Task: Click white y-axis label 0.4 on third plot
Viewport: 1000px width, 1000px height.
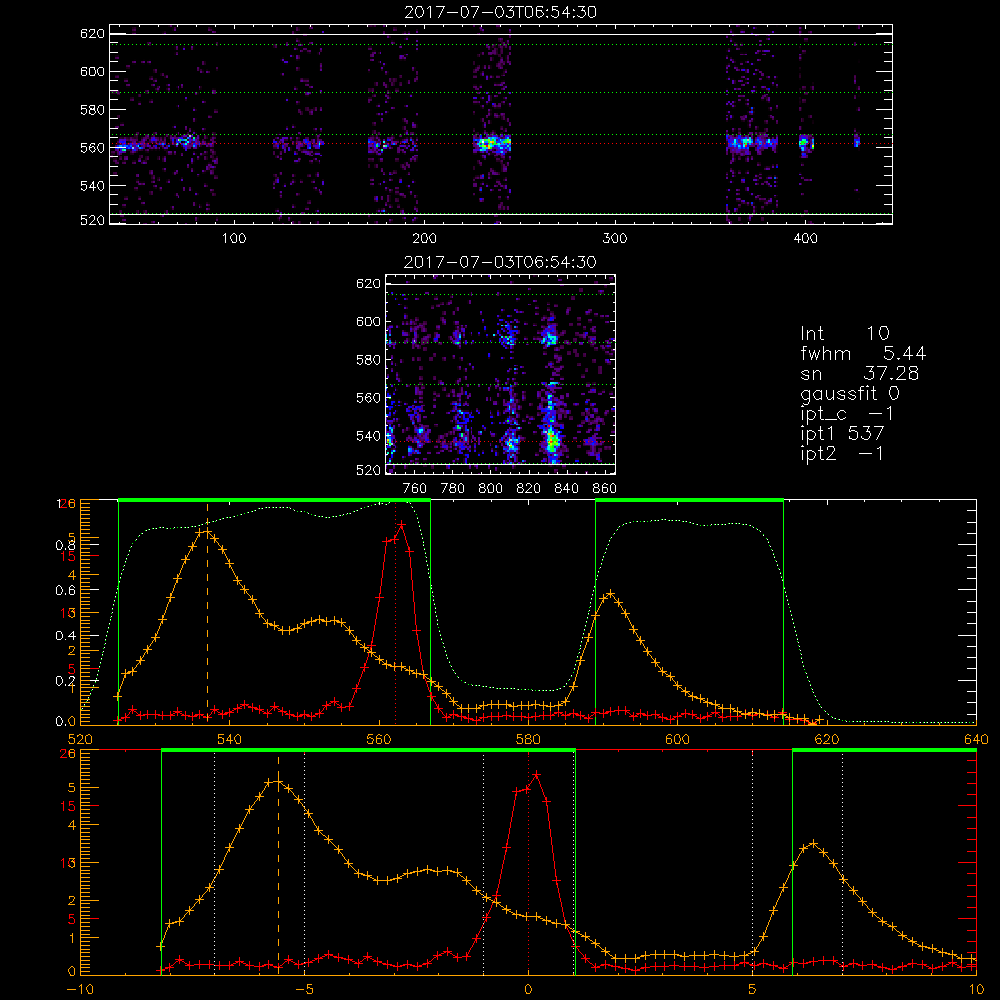Action: 65,636
